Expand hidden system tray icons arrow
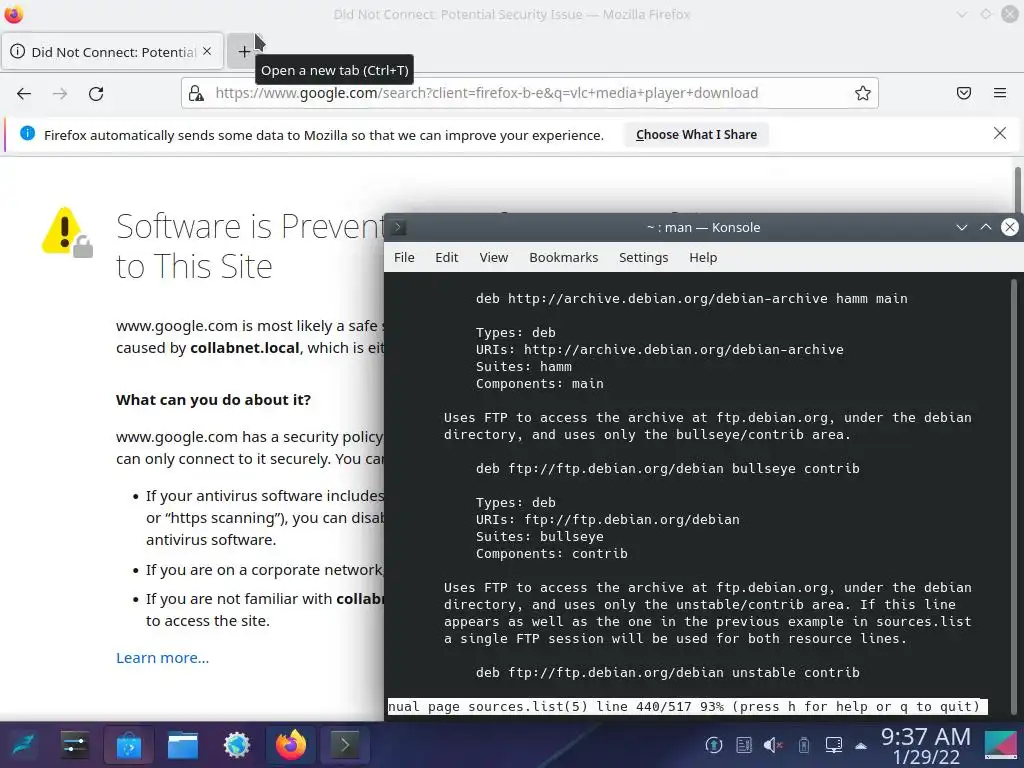This screenshot has height=768, width=1024. tap(861, 746)
